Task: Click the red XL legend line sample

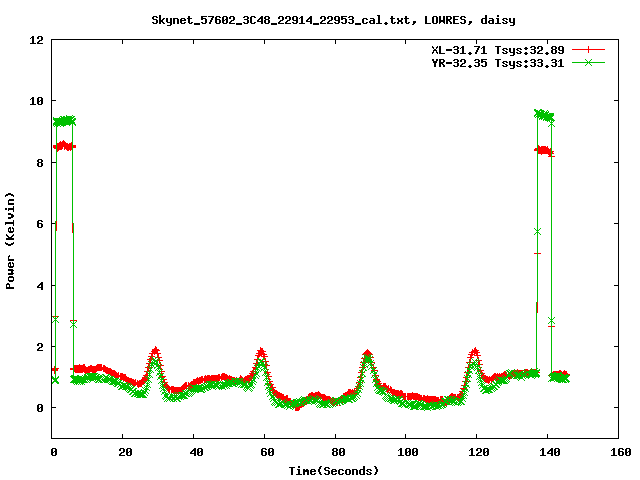Action: (588, 50)
